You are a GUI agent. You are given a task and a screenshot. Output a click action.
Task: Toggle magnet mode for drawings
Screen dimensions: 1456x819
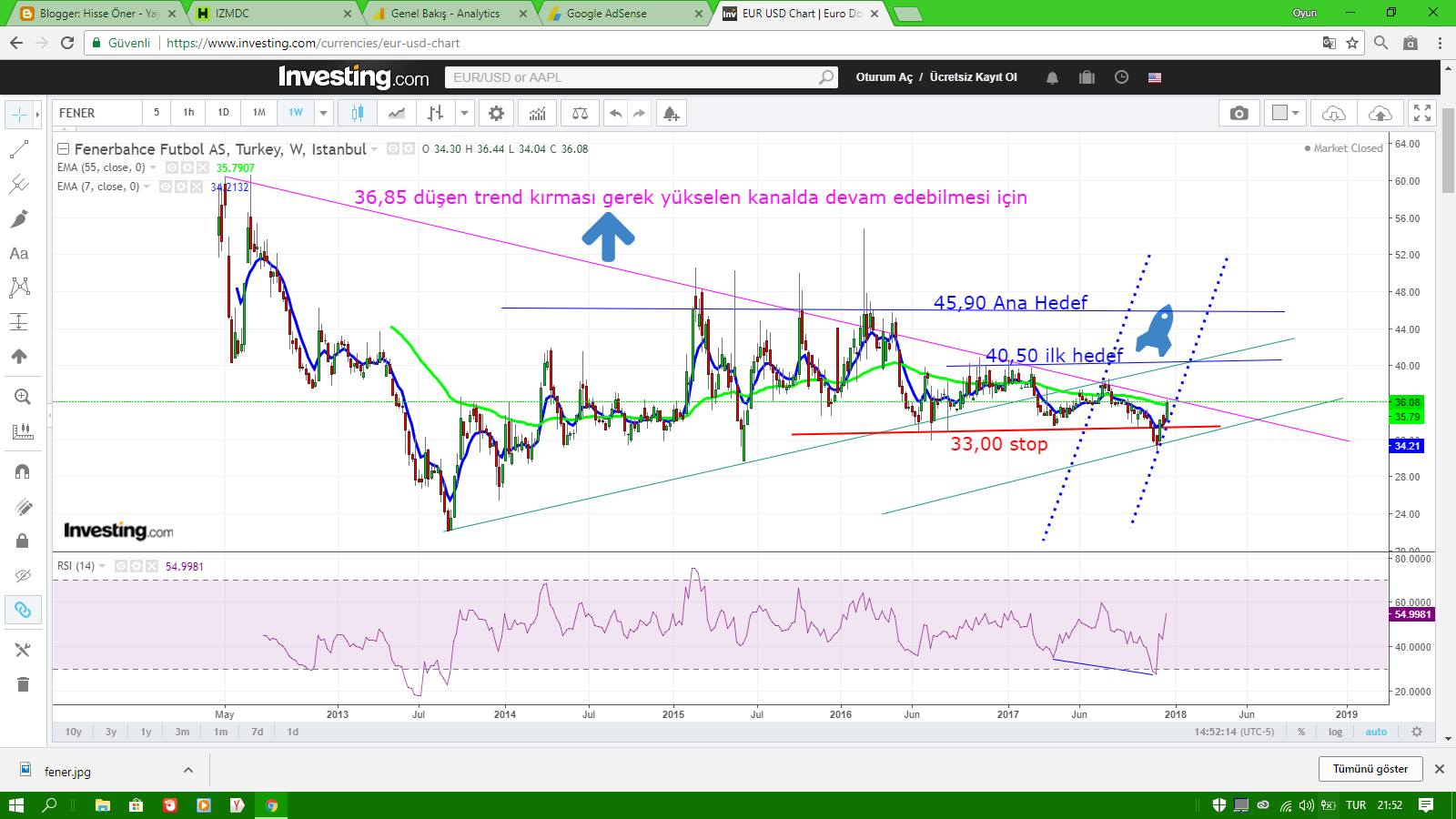23,471
